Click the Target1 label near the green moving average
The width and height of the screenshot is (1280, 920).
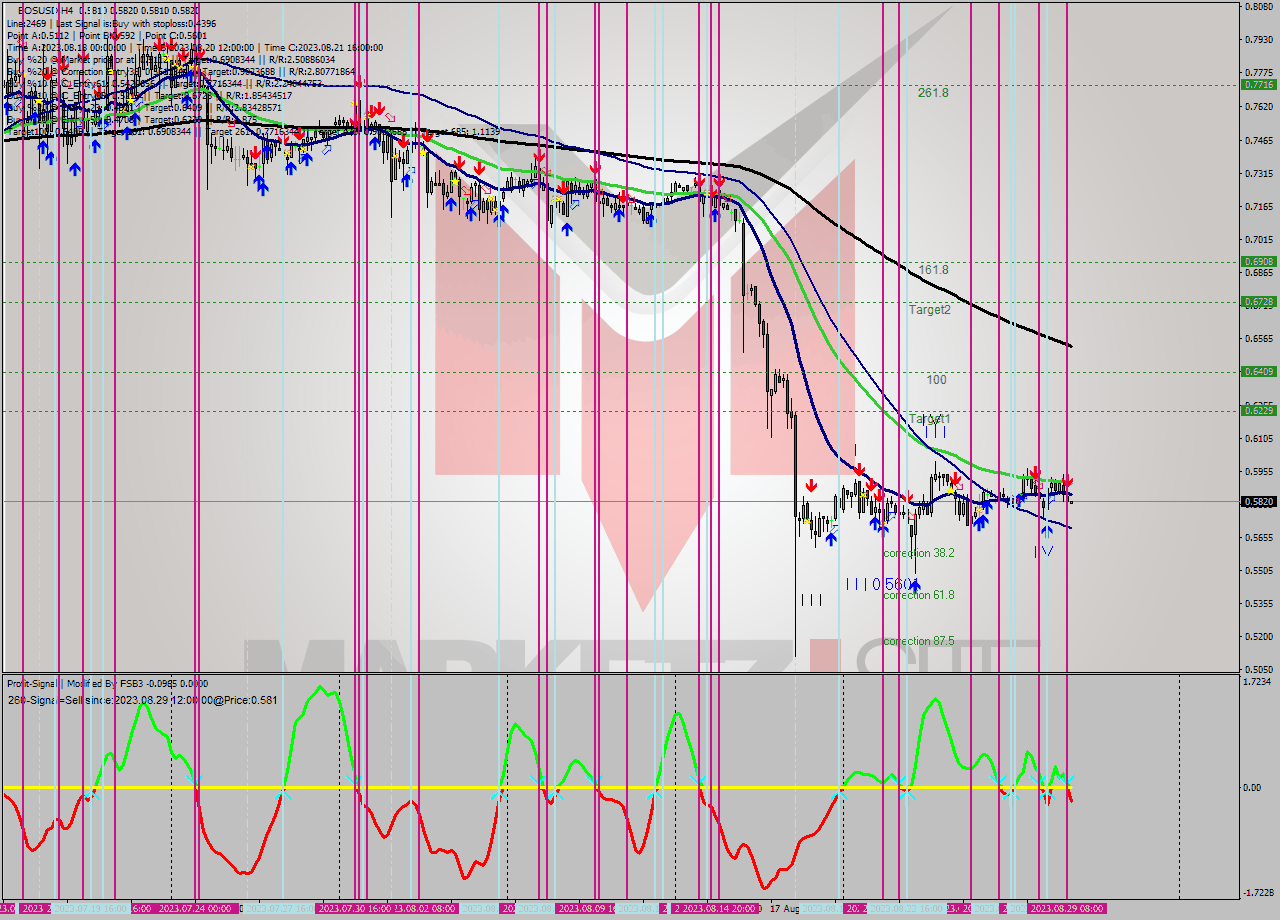coord(930,417)
